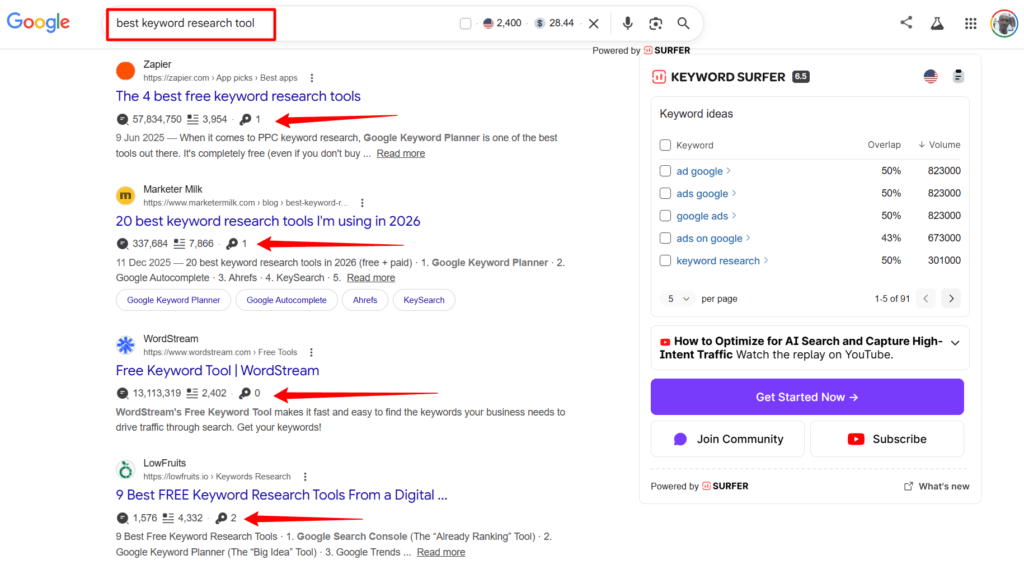Select the Ahrefs chip
The width and height of the screenshot is (1024, 569).
pos(365,300)
